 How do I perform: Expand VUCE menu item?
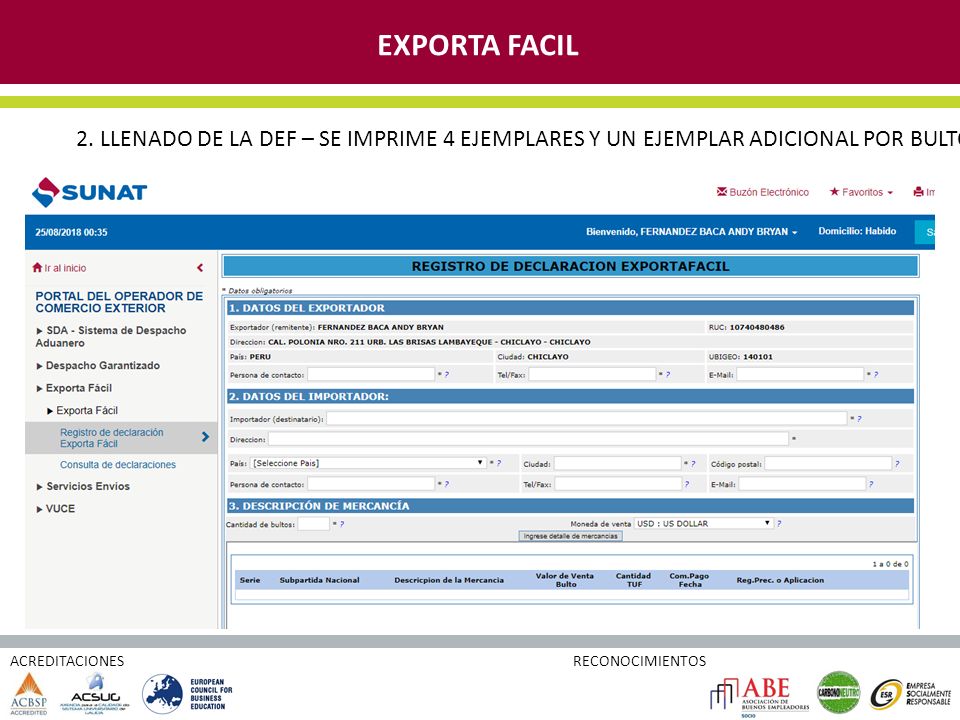pyautogui.click(x=55, y=509)
